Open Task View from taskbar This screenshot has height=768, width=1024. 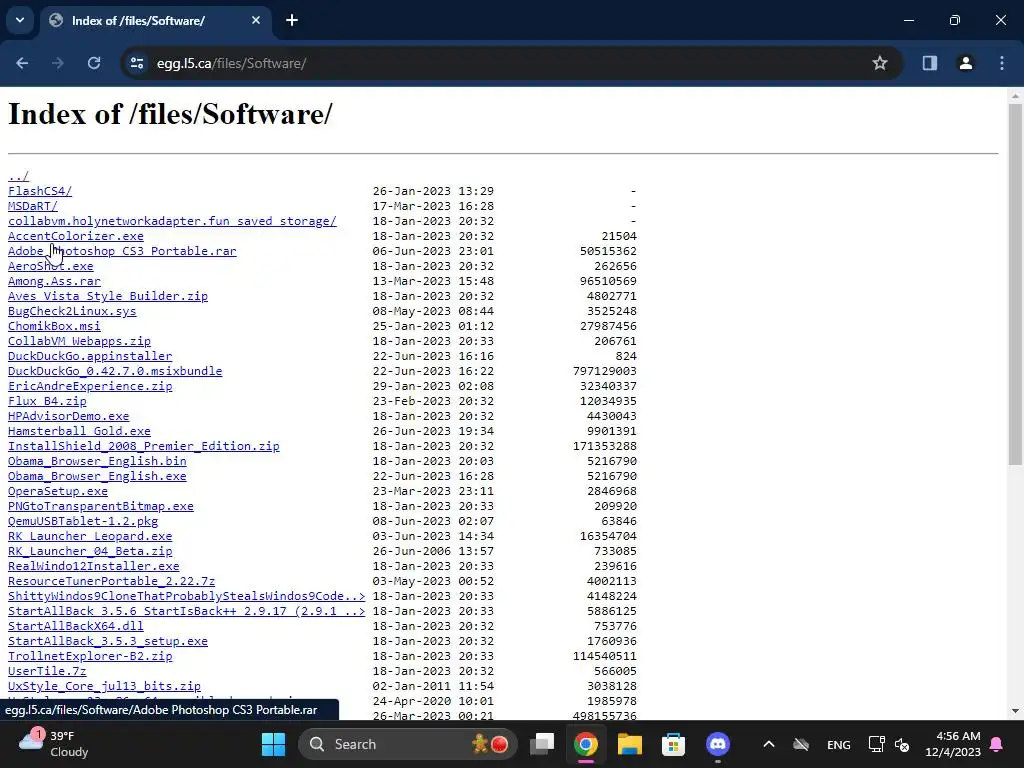pos(542,744)
